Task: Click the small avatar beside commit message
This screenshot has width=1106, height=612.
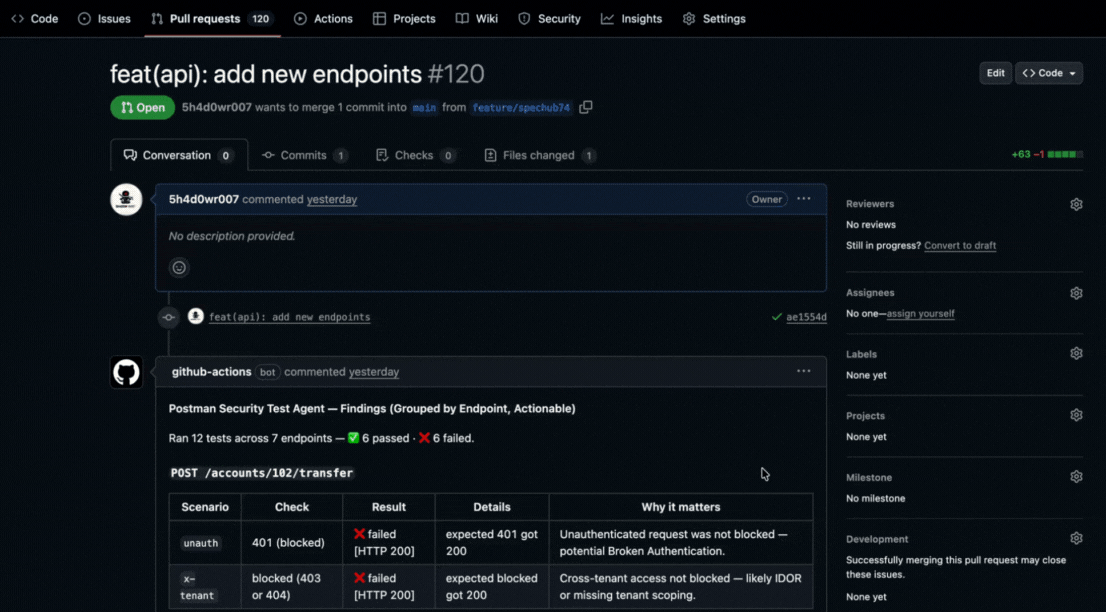Action: 196,317
